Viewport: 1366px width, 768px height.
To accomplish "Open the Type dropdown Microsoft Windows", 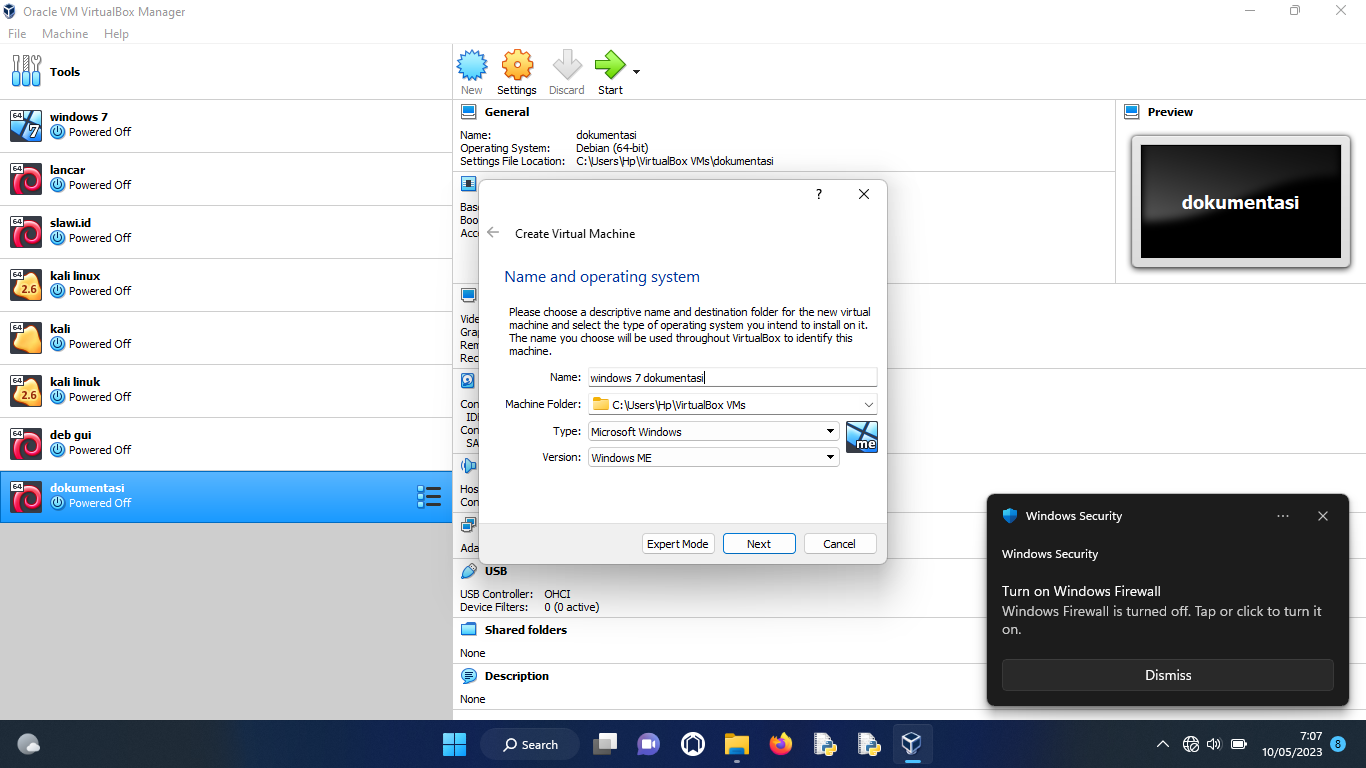I will click(x=713, y=431).
